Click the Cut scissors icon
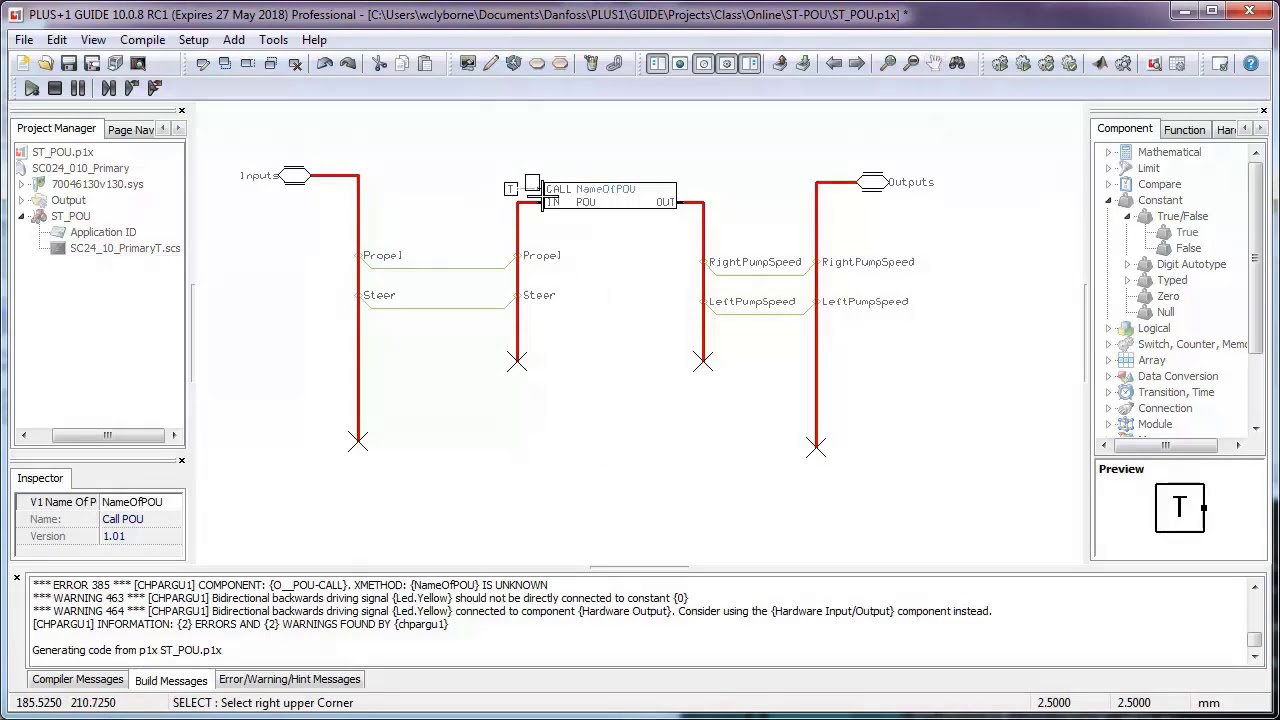The image size is (1280, 720). (379, 64)
